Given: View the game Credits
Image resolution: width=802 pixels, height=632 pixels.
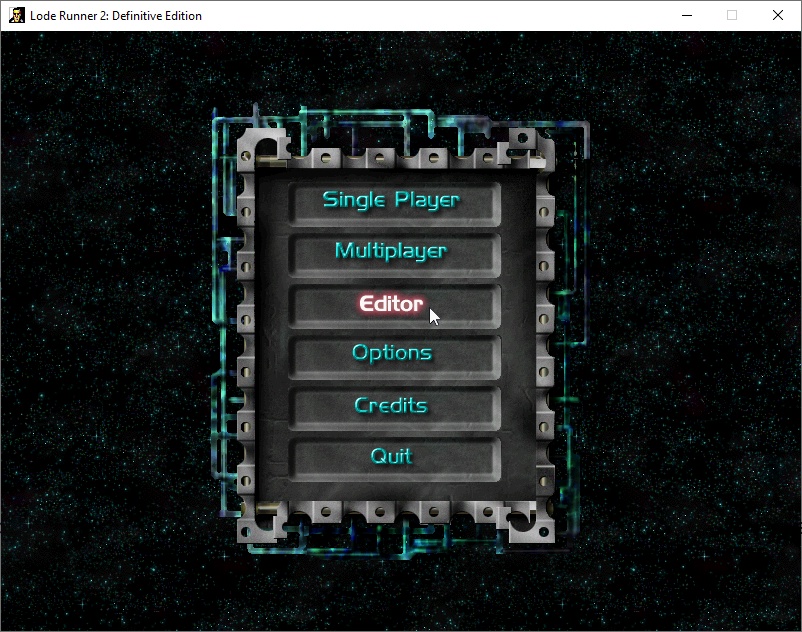Looking at the screenshot, I should [394, 409].
